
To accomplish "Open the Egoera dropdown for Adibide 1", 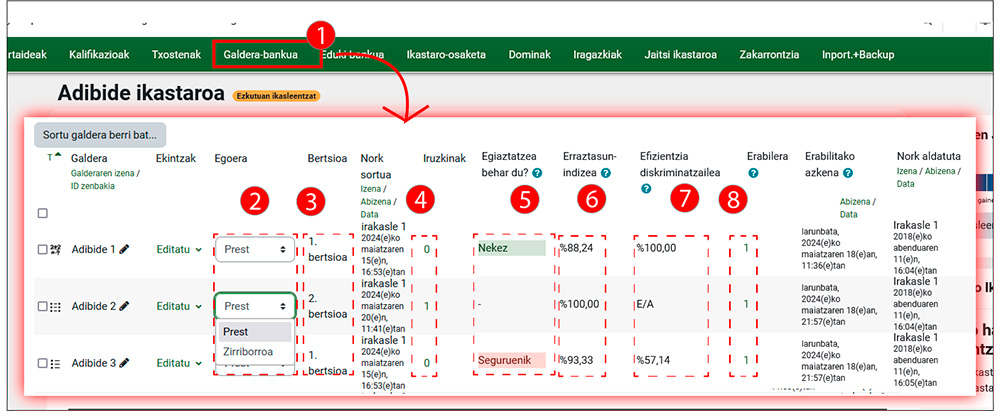I will pyautogui.click(x=255, y=249).
